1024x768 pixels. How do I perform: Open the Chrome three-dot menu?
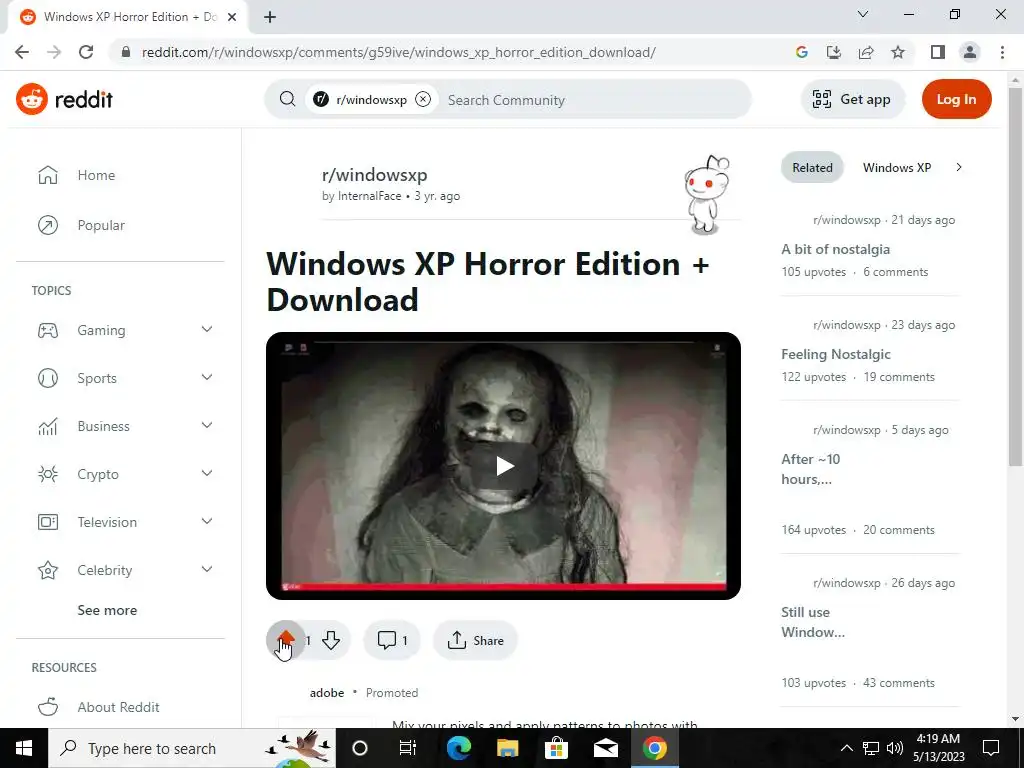click(x=1002, y=52)
